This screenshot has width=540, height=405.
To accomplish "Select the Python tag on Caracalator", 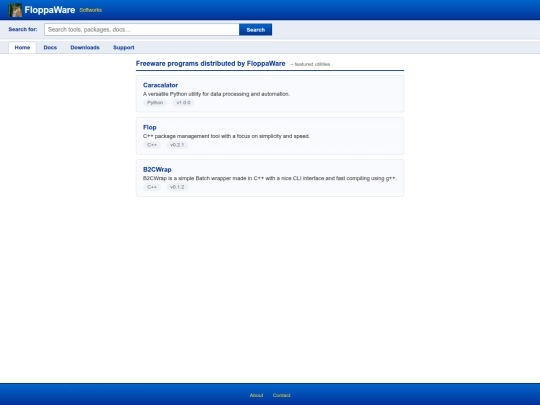I will click(x=155, y=103).
